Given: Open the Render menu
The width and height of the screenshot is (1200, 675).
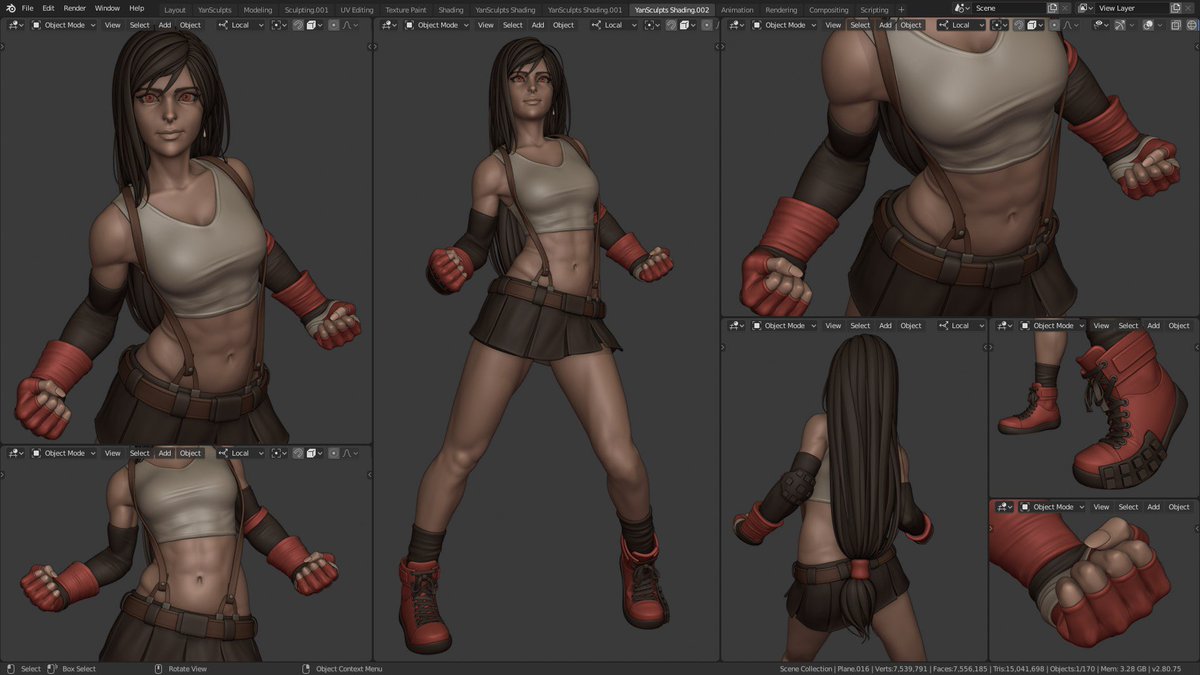Looking at the screenshot, I should point(75,8).
